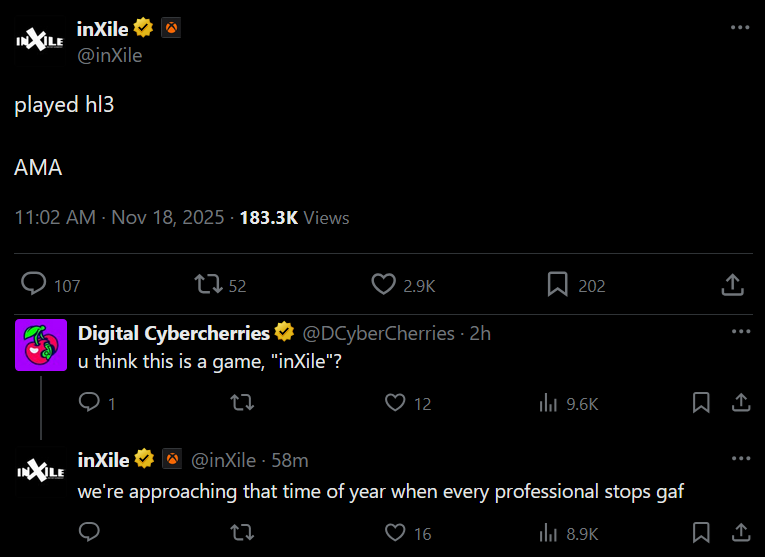Open the @inXile handle under main author

click(109, 55)
